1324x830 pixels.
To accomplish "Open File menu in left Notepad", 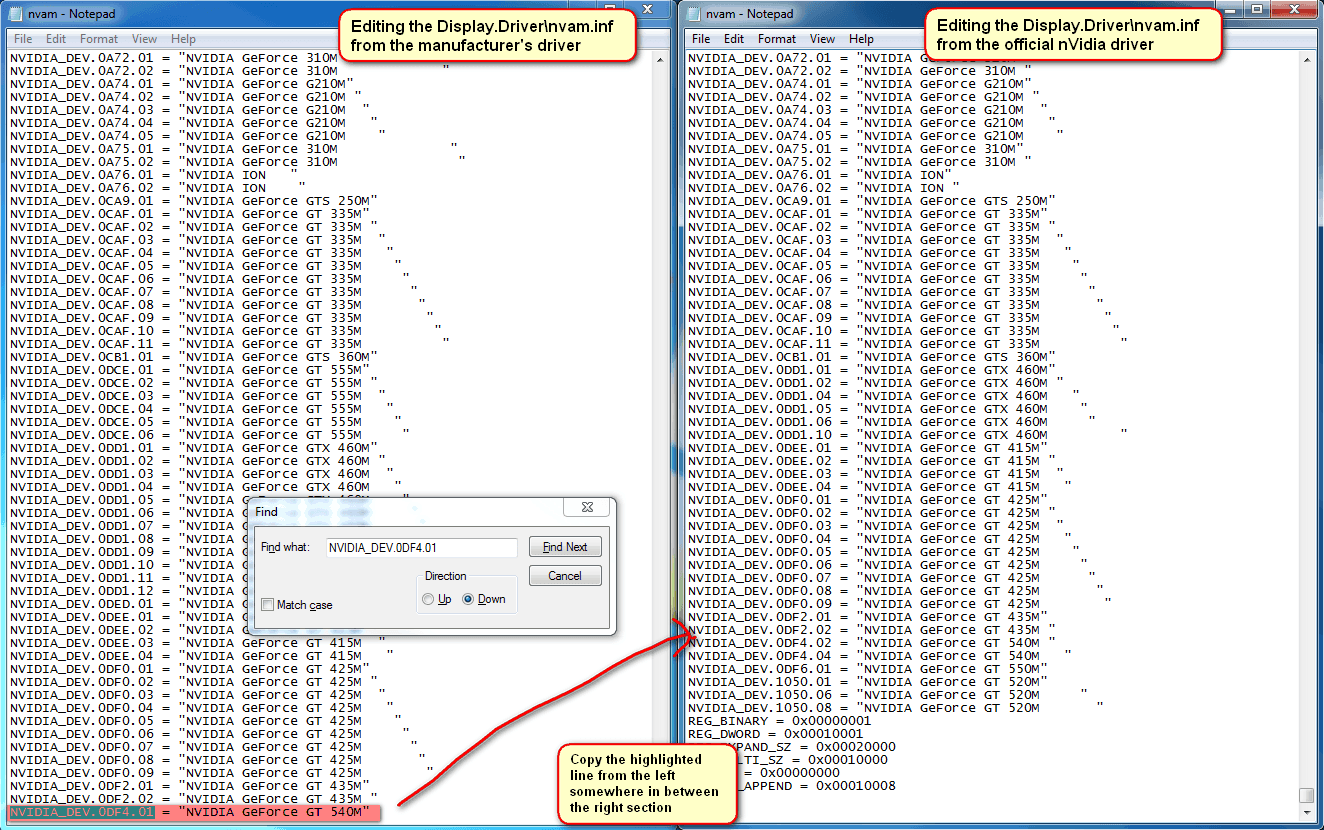I will [22, 39].
